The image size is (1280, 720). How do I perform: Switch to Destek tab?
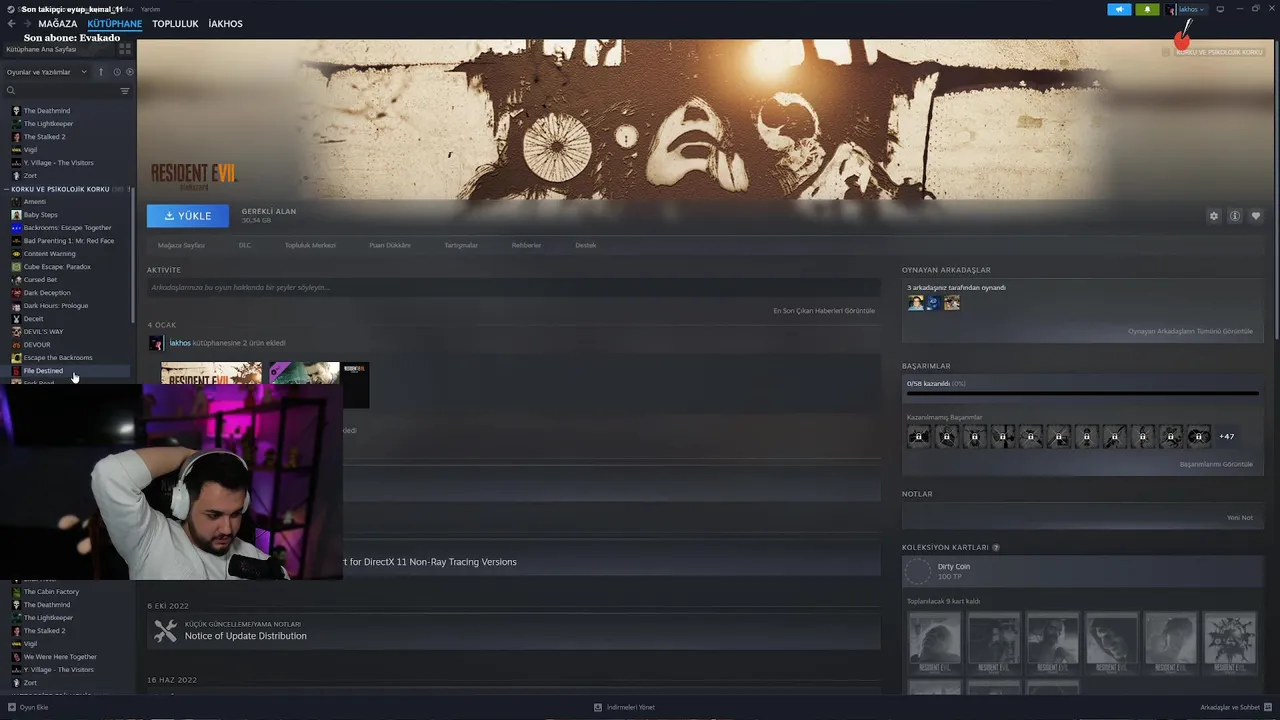tap(585, 245)
